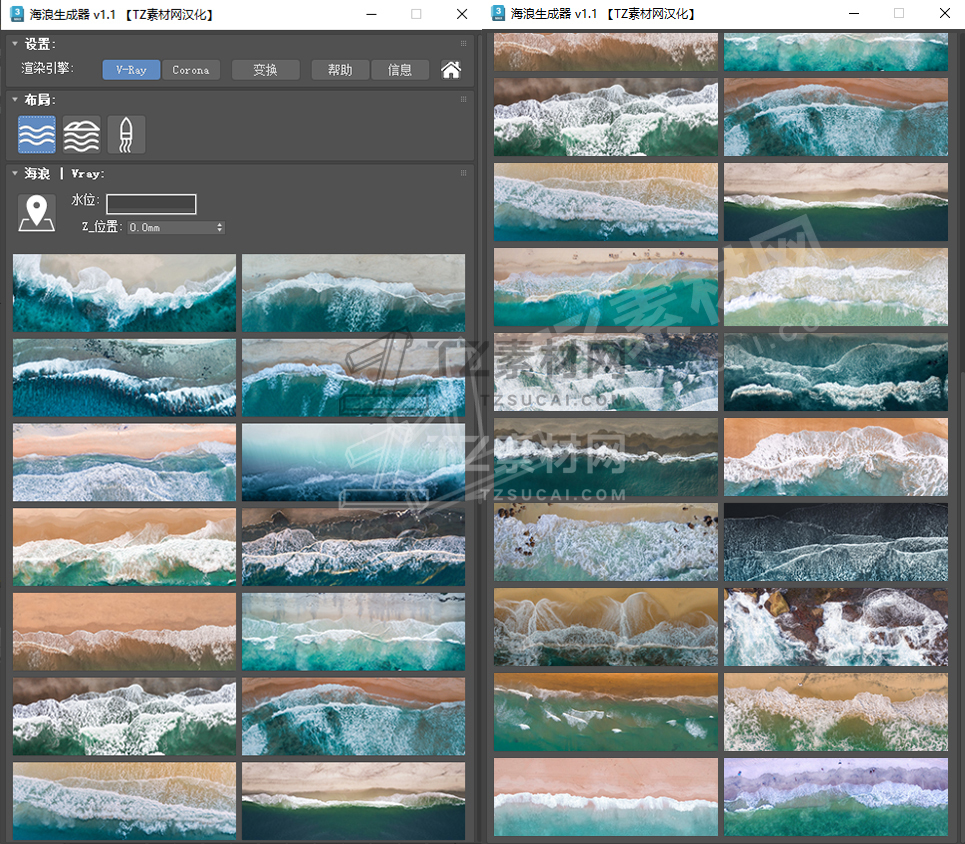The width and height of the screenshot is (965, 844).
Task: Open the 信息 info button
Action: coord(400,70)
